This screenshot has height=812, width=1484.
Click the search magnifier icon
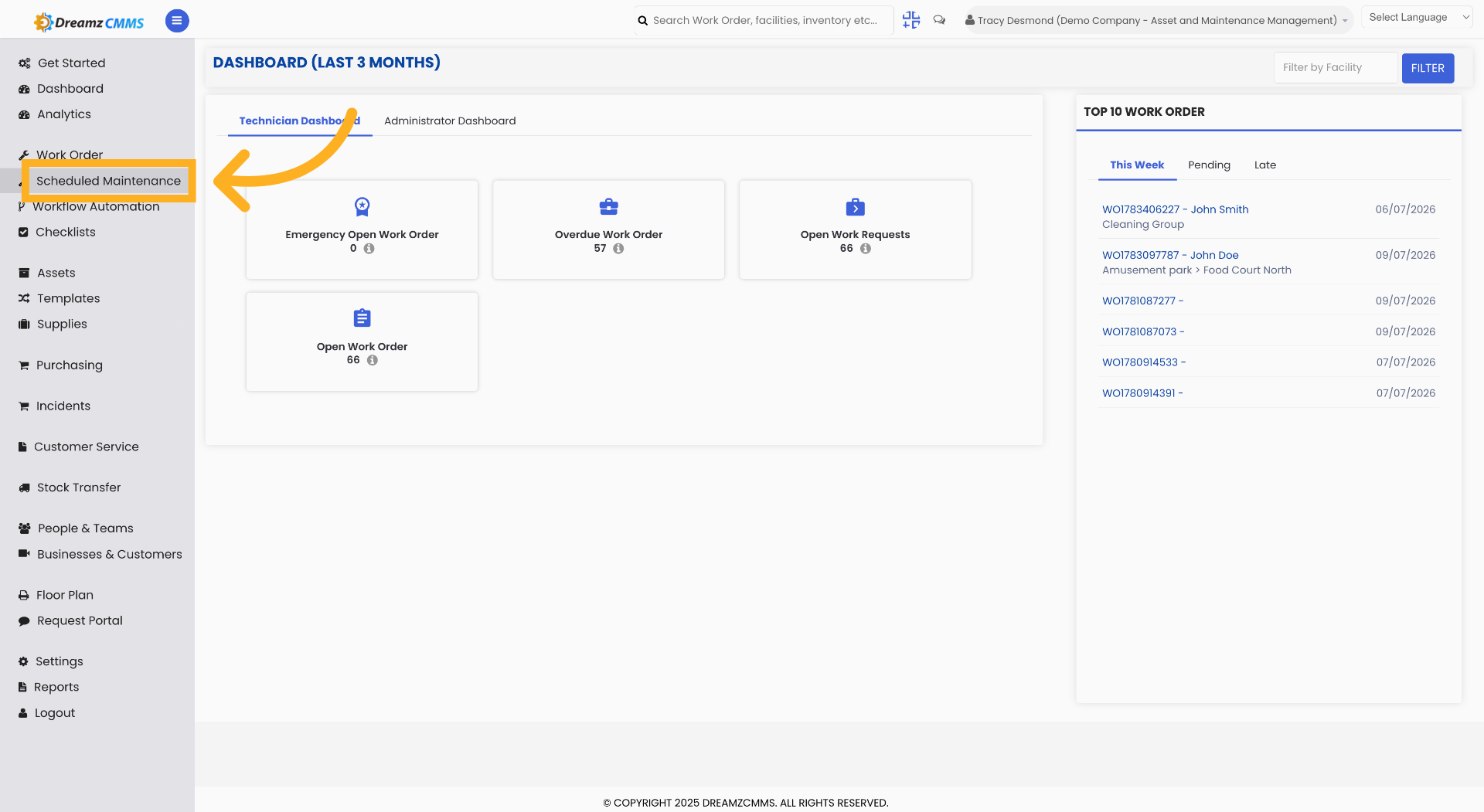point(643,21)
